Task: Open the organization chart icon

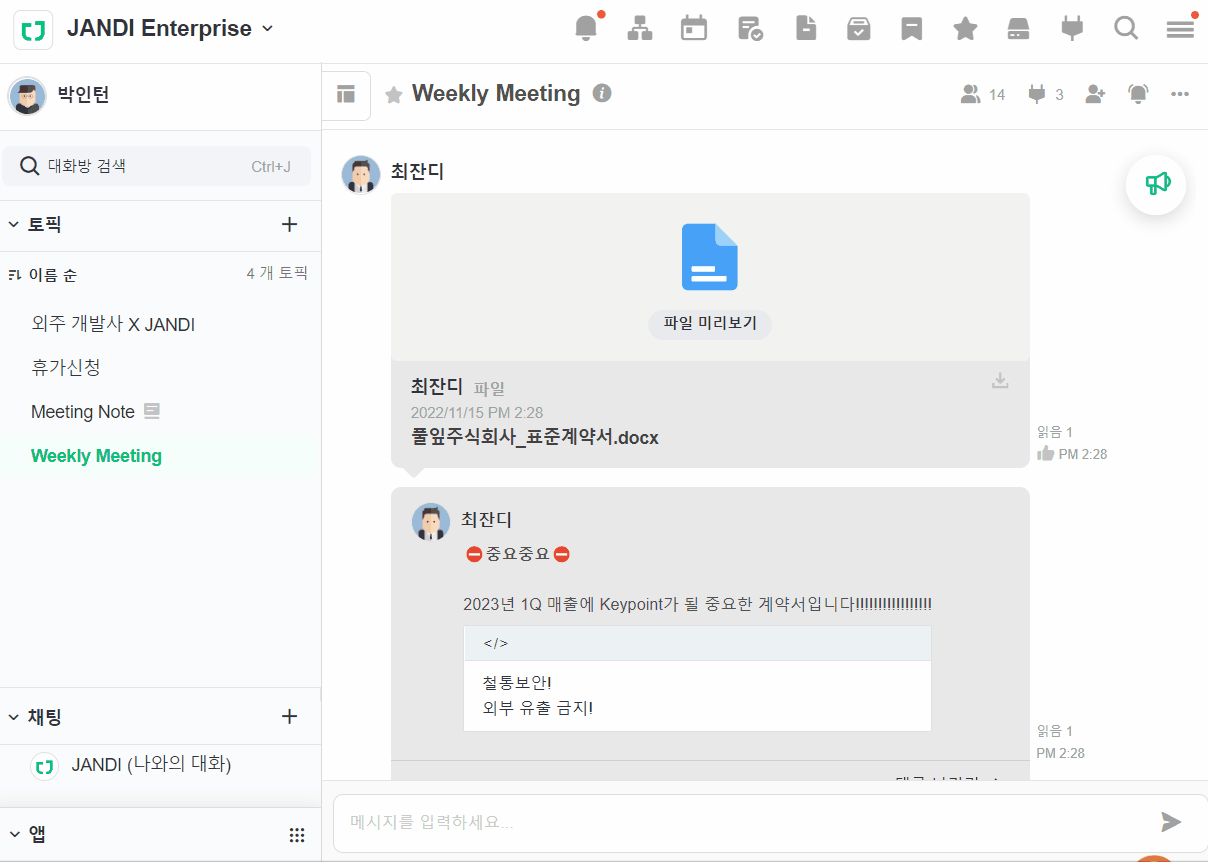Action: coord(640,29)
